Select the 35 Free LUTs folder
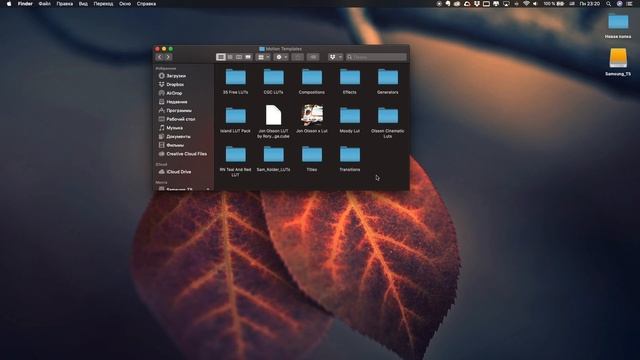This screenshot has width=640, height=360. tap(236, 77)
